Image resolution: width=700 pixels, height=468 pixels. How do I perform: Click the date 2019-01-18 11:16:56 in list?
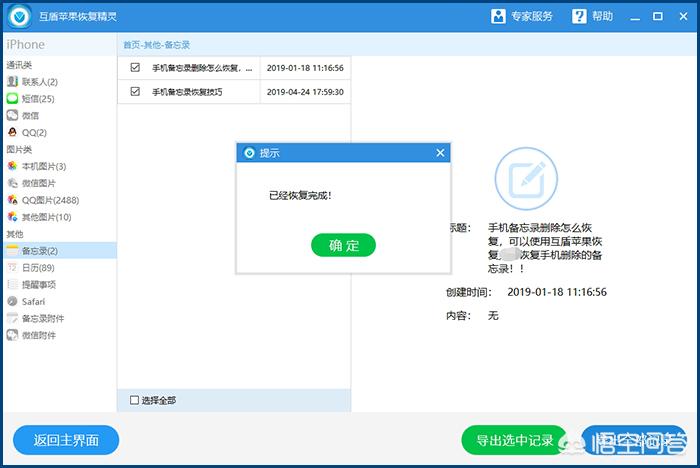click(305, 68)
